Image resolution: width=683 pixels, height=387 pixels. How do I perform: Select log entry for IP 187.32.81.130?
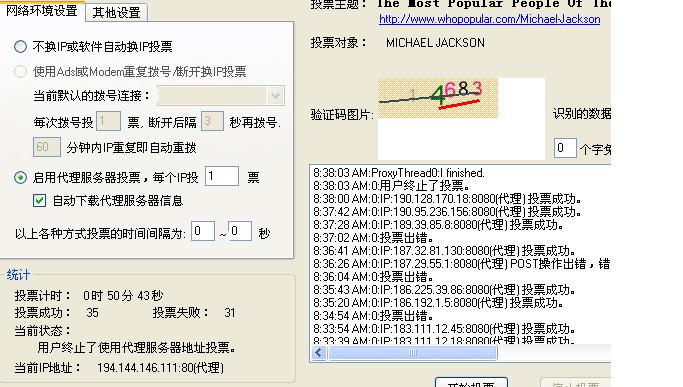click(444, 251)
